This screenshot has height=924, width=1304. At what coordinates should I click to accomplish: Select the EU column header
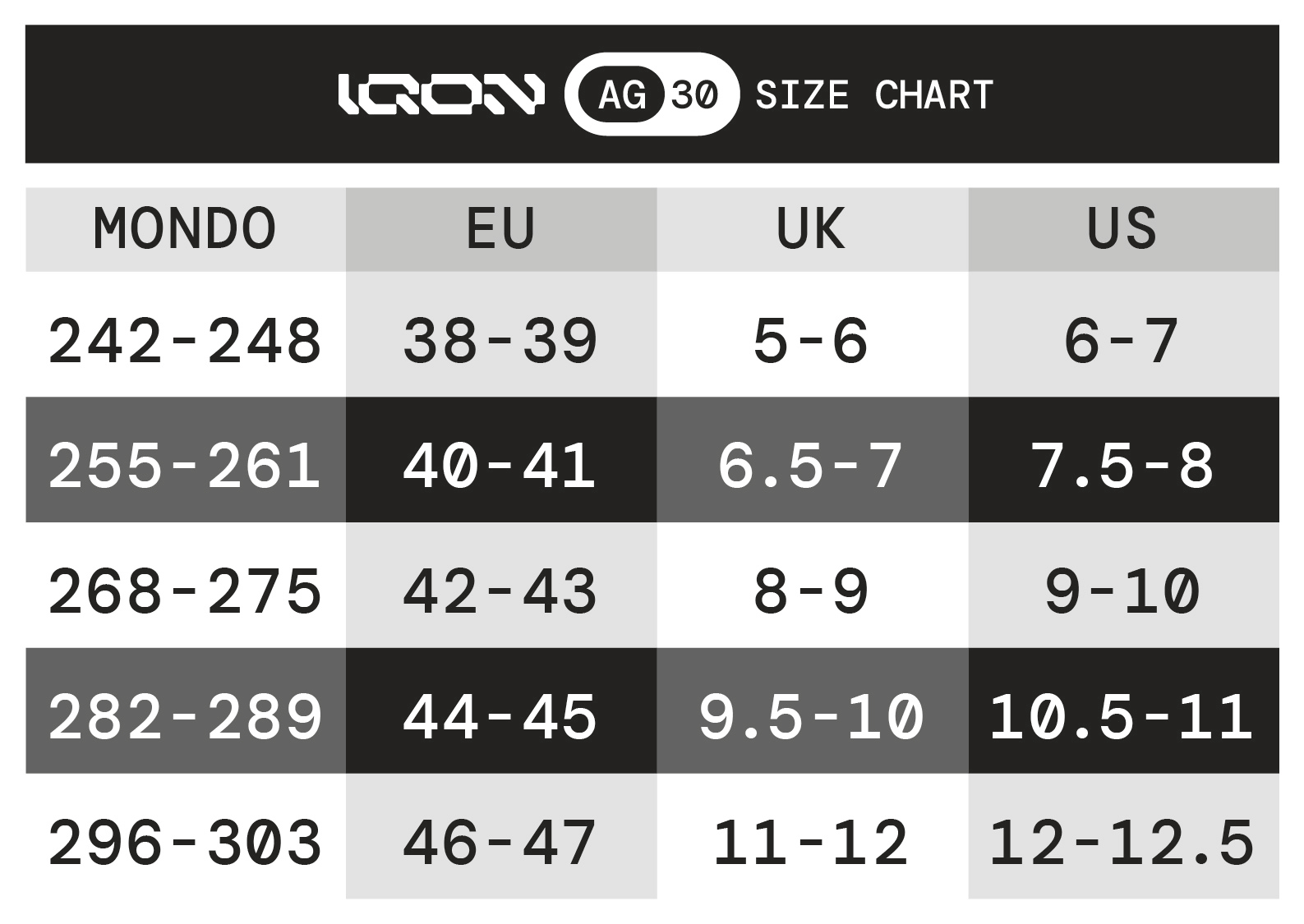[x=500, y=229]
